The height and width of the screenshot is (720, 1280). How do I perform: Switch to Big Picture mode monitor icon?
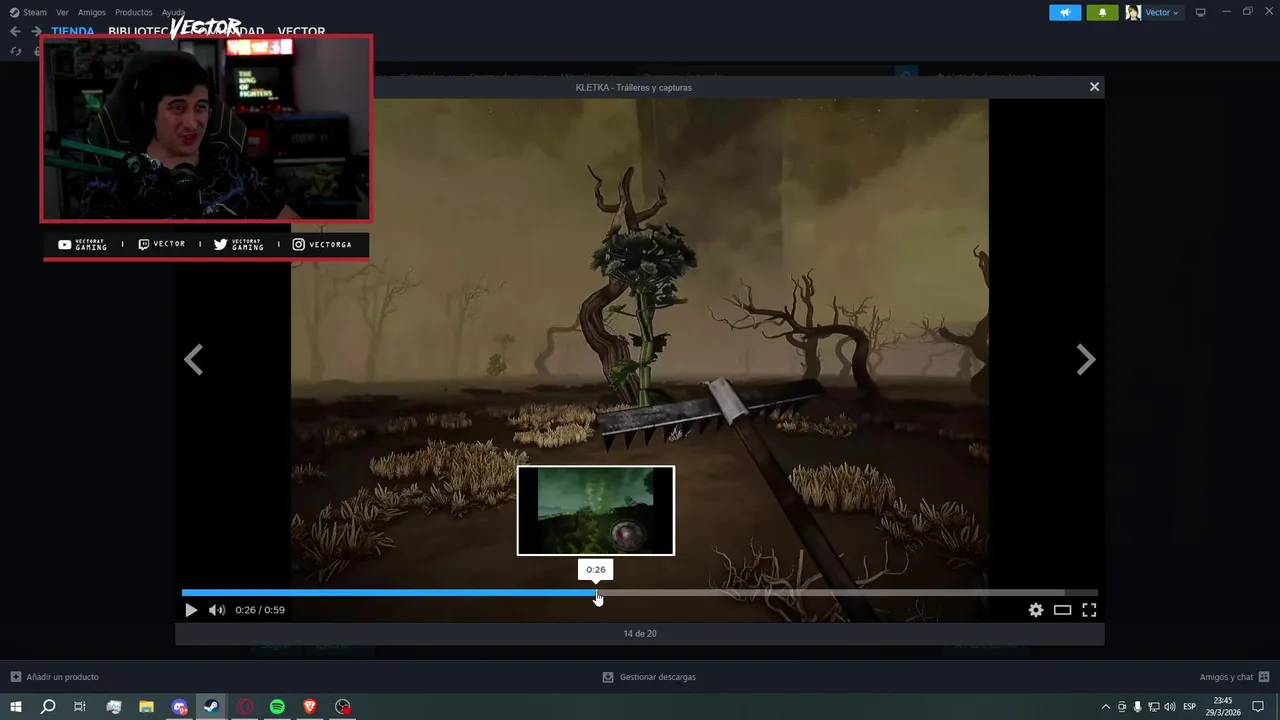coord(1201,12)
